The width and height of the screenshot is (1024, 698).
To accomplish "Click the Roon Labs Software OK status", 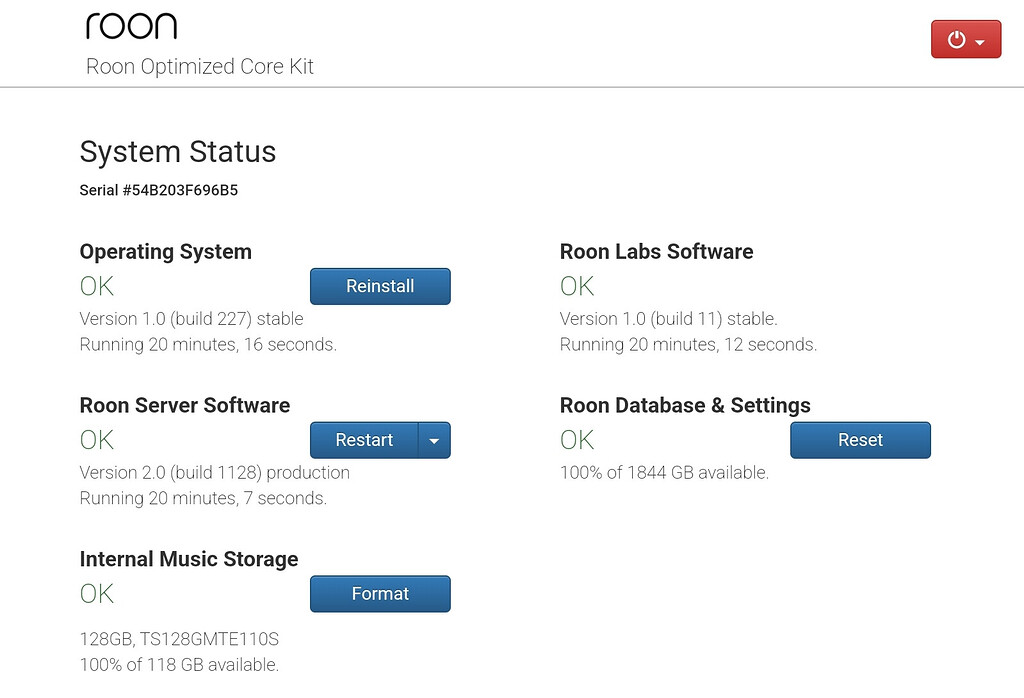I will coord(576,286).
